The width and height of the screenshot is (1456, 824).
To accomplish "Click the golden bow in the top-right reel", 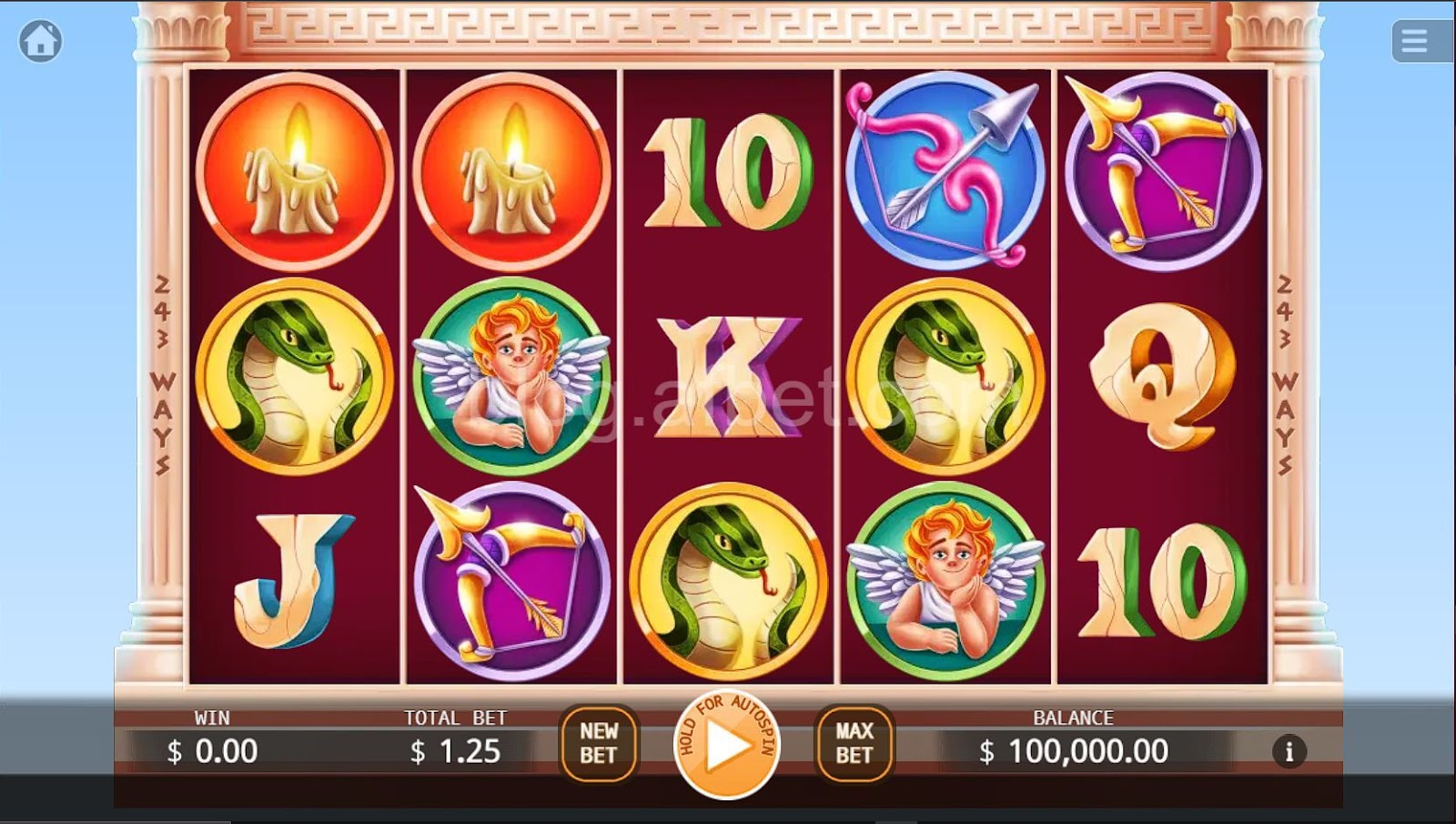I will coord(1162,171).
